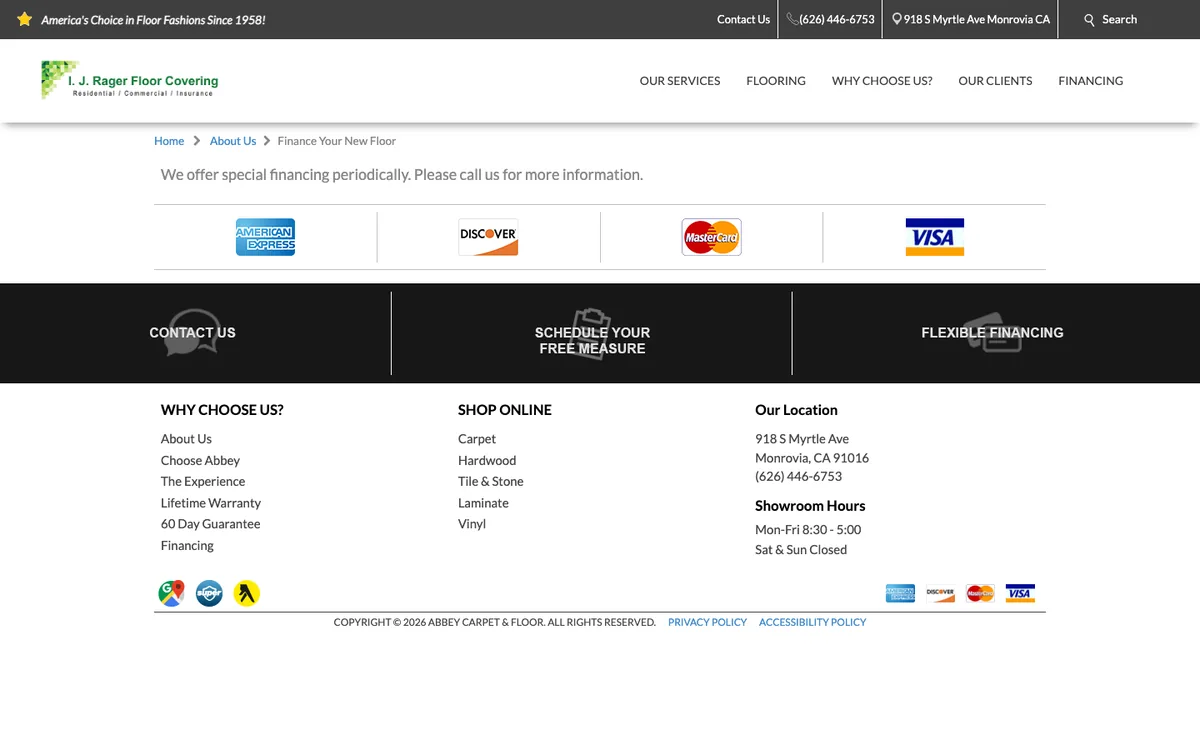The width and height of the screenshot is (1200, 750).
Task: Open the Privacy Policy link
Action: (707, 622)
